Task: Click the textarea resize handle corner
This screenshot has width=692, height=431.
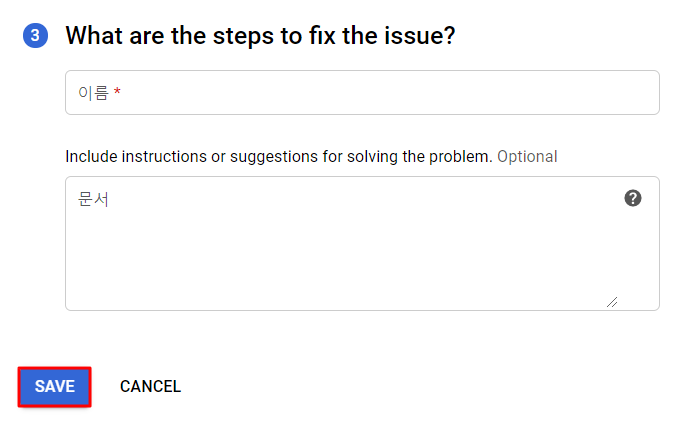Action: click(611, 301)
